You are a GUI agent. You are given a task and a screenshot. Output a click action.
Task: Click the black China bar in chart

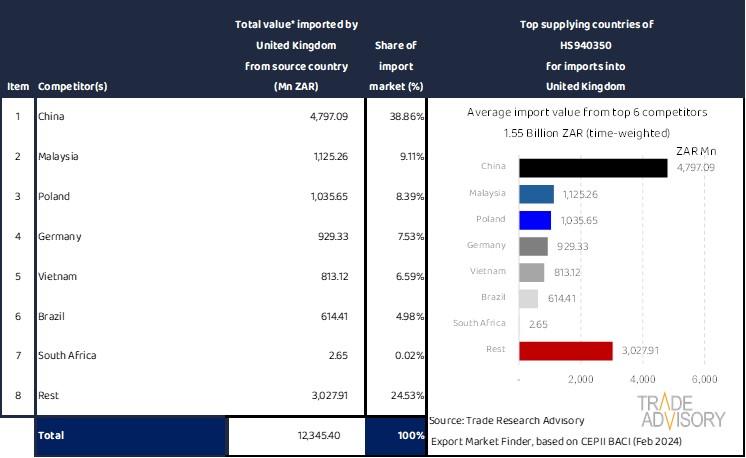tap(593, 168)
